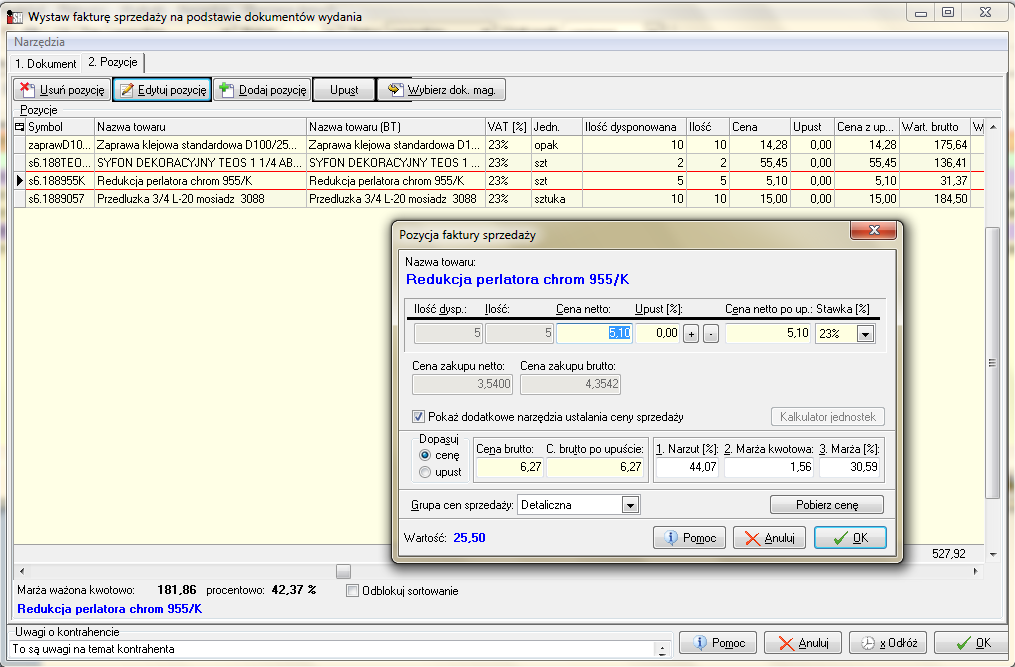Click the s6.188955K symbol cell
The width and height of the screenshot is (1015, 667).
coord(60,181)
